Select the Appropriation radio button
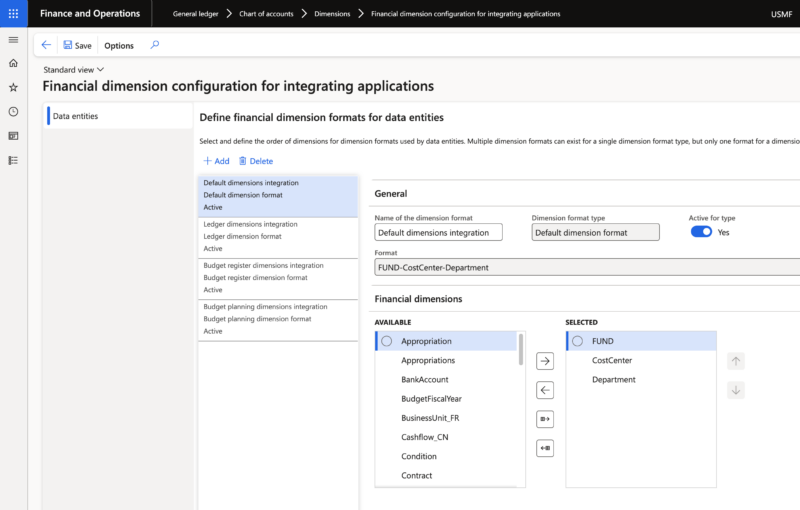This screenshot has height=510, width=800. (387, 341)
